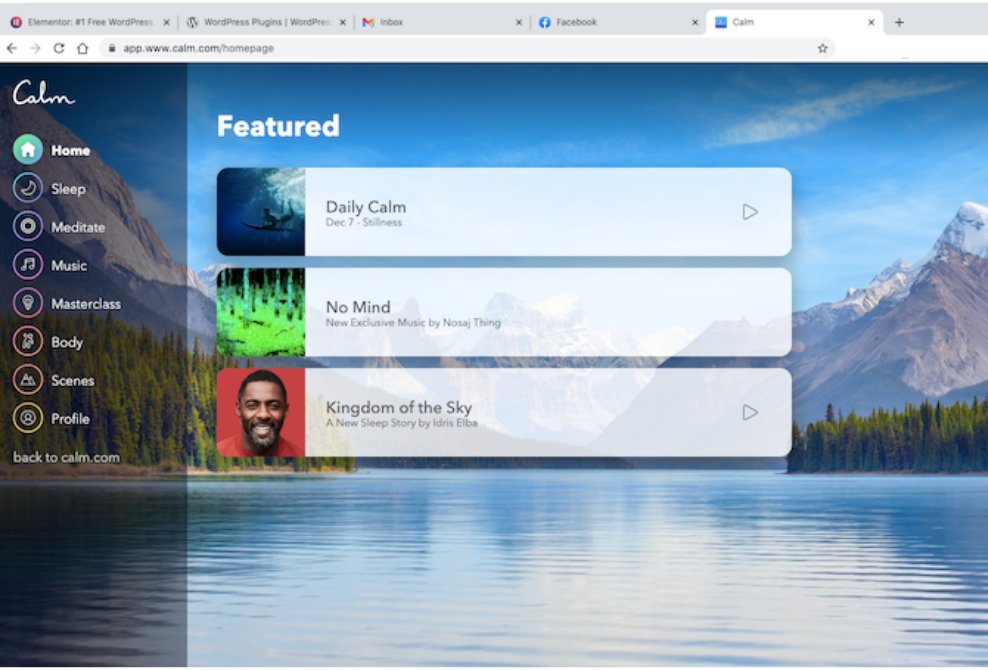Click 'A New Sleep Story by Idris Elba'
The image size is (988, 670).
click(401, 423)
